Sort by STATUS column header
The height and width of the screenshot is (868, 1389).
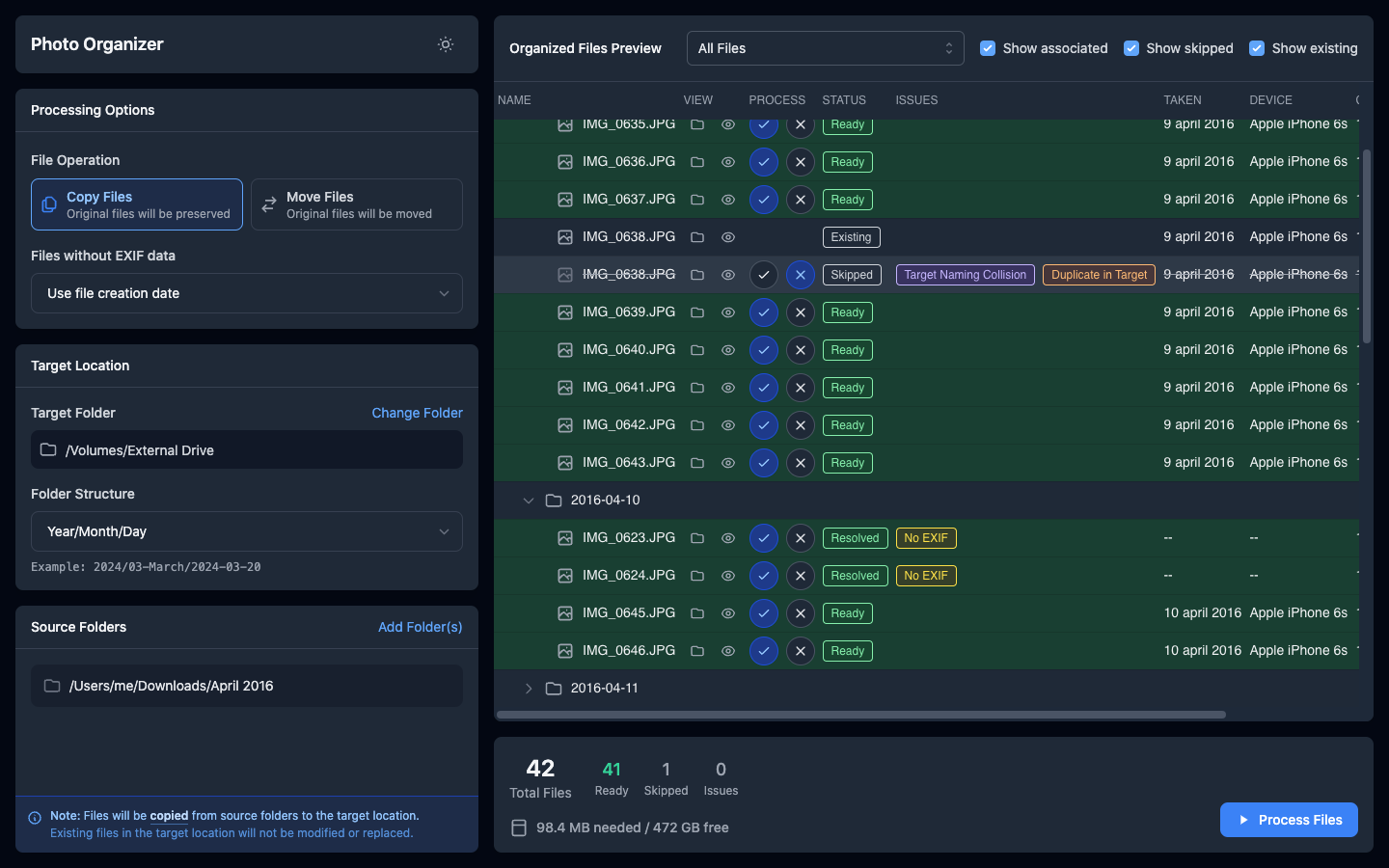coord(844,100)
